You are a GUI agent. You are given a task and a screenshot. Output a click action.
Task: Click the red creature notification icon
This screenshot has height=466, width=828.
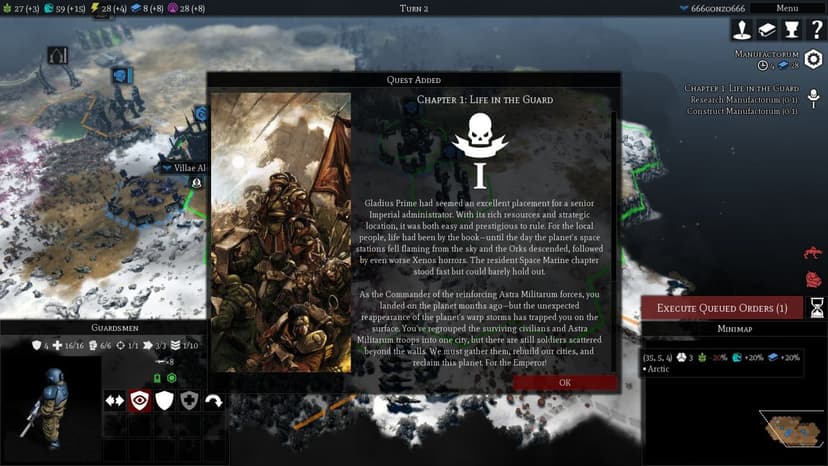pyautogui.click(x=813, y=252)
